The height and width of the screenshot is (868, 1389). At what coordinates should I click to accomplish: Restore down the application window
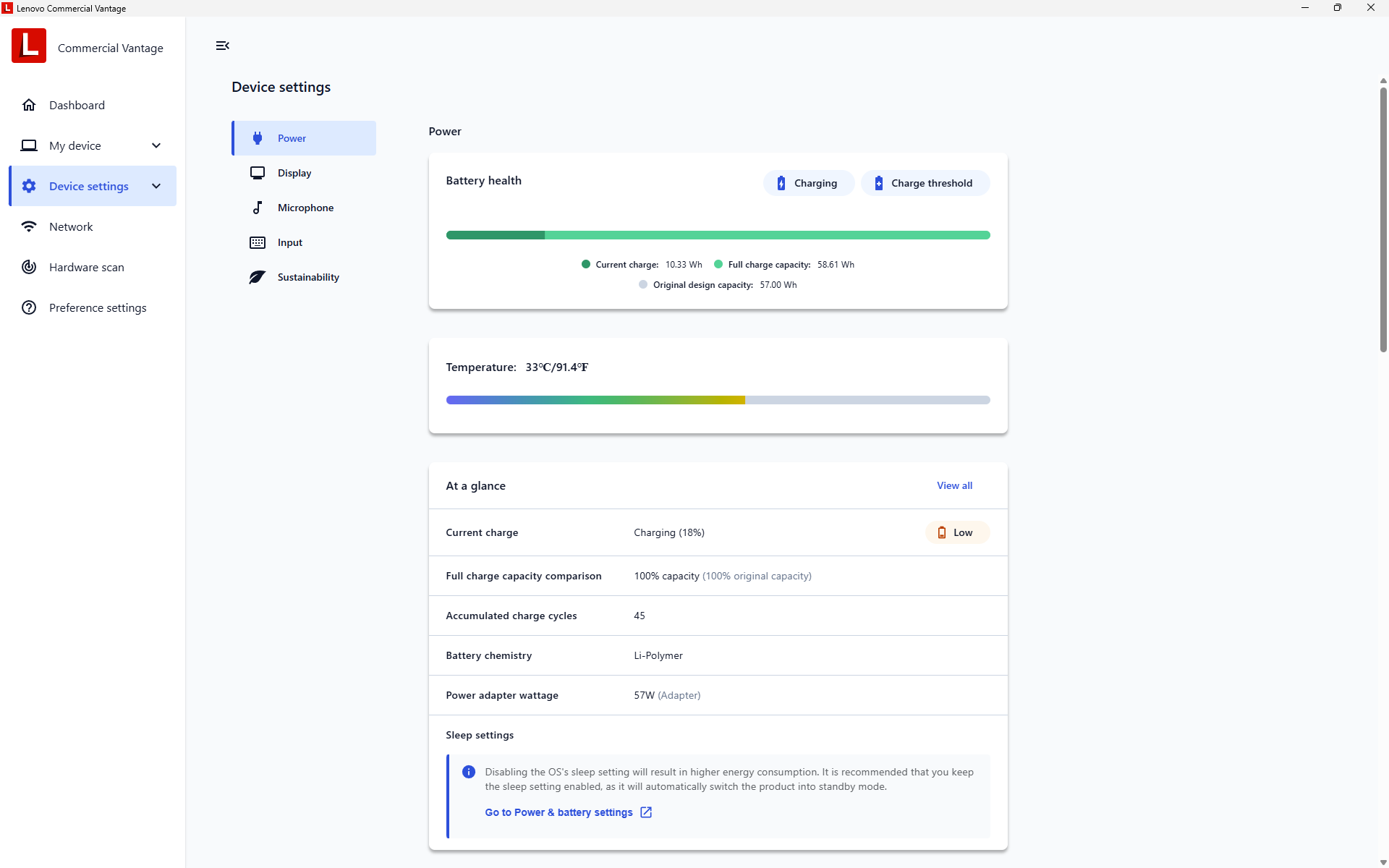(x=1338, y=8)
